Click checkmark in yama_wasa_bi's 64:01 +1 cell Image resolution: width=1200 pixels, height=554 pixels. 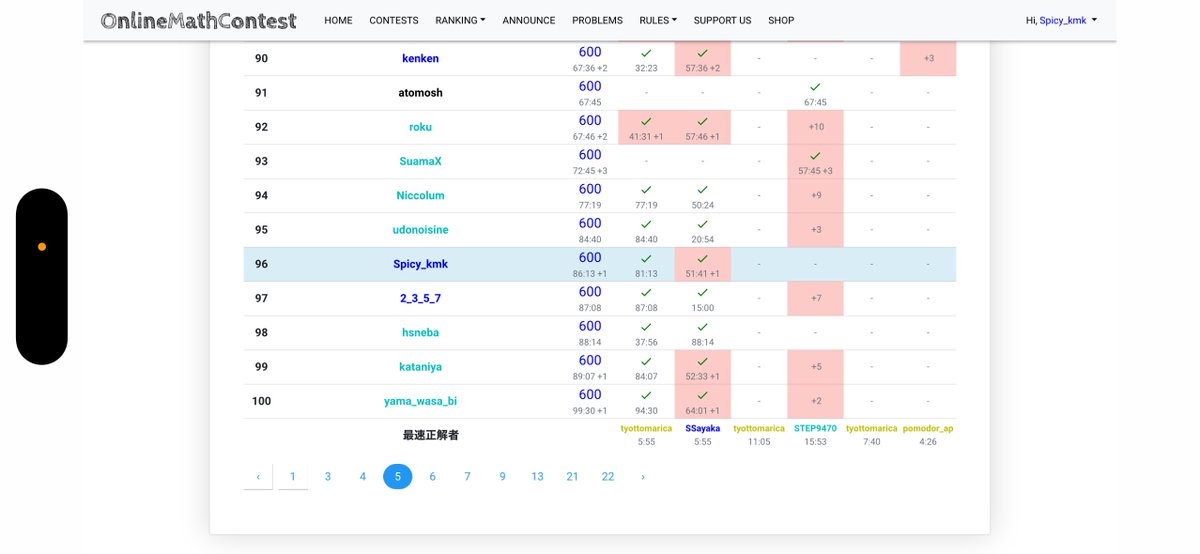[702, 395]
